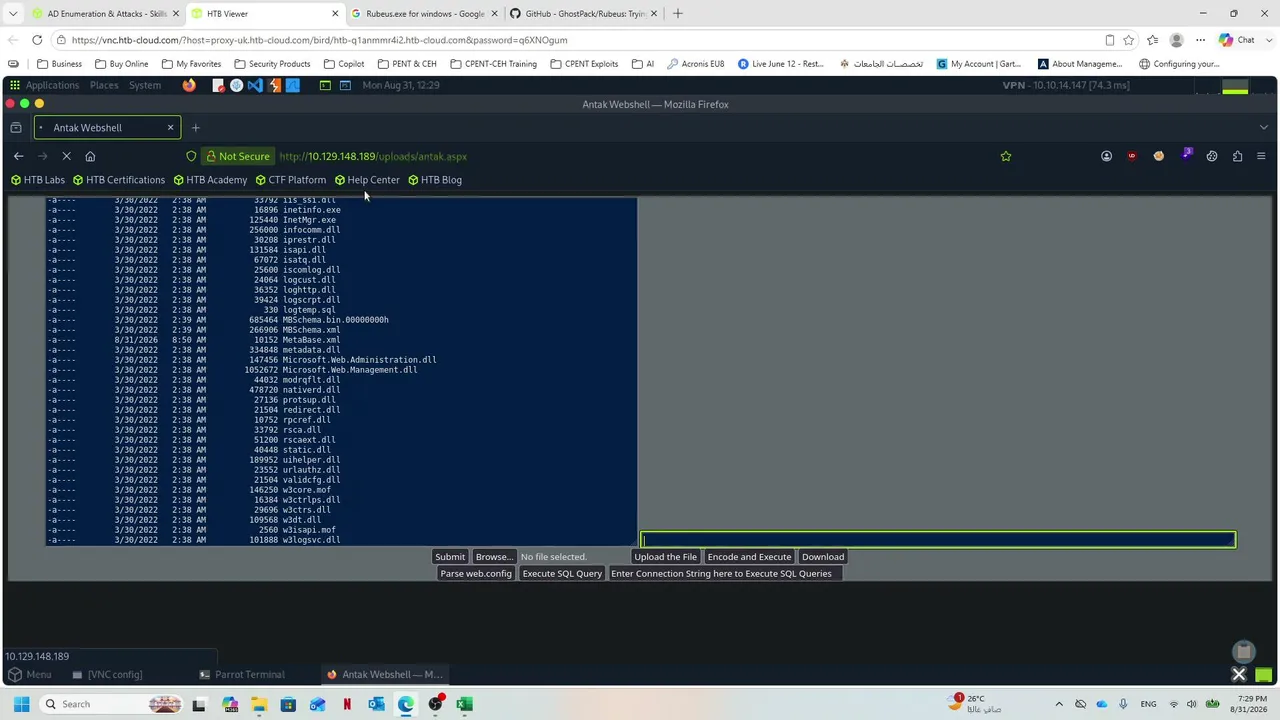Go to Firefox home page in VNC

(x=90, y=156)
